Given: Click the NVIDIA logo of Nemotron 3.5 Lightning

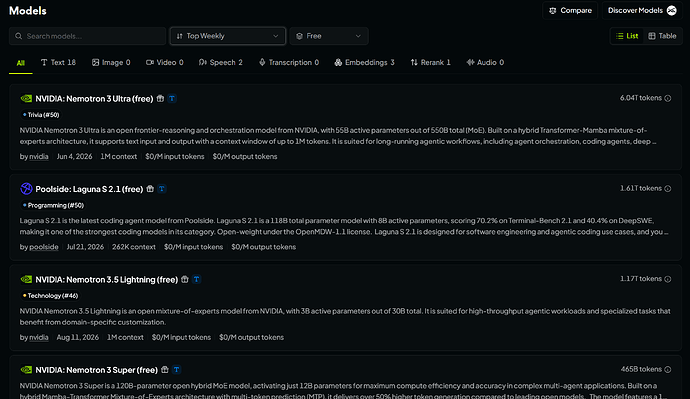Looking at the screenshot, I should [x=26, y=279].
